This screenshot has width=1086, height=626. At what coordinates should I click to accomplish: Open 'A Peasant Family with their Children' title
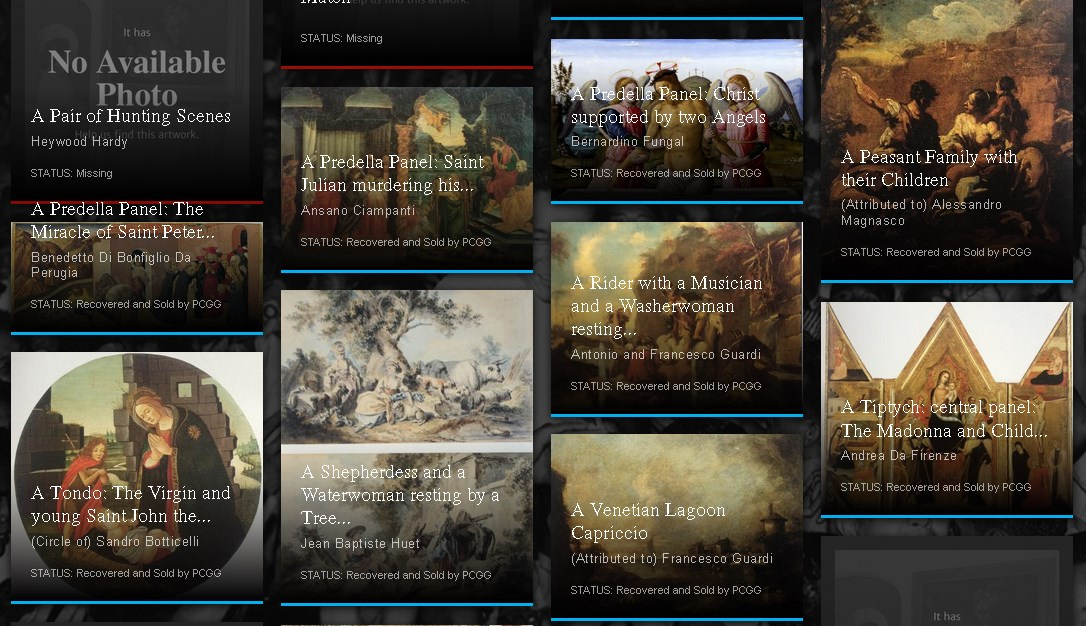click(x=929, y=169)
